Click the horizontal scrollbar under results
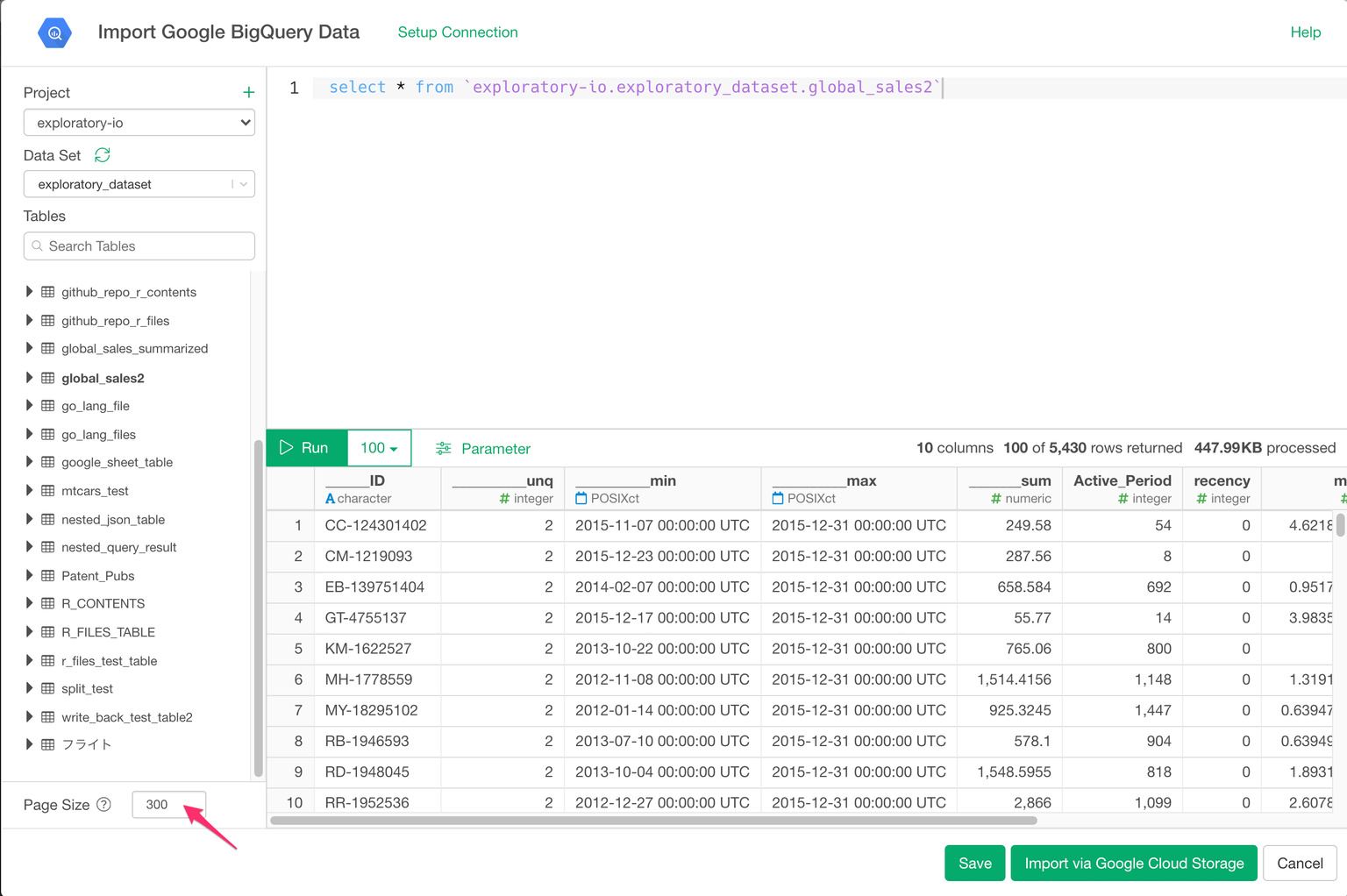The image size is (1347, 896). 653,821
